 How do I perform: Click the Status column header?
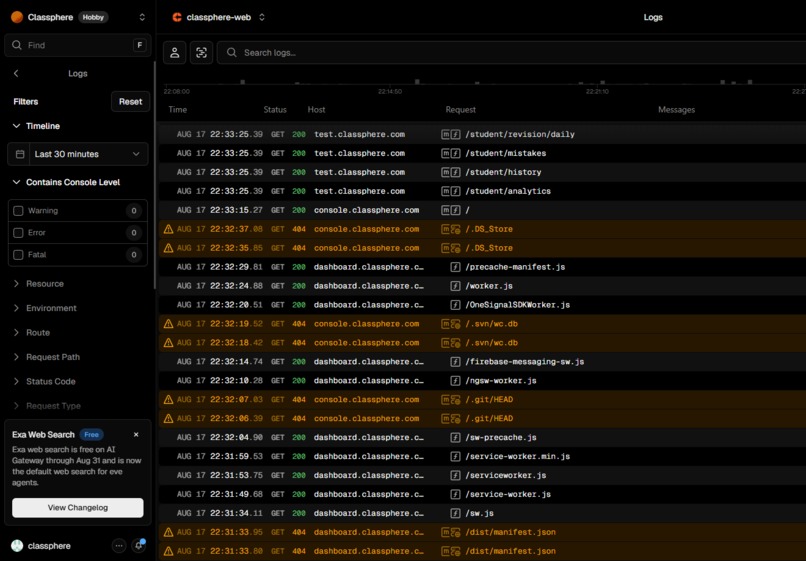coord(275,110)
